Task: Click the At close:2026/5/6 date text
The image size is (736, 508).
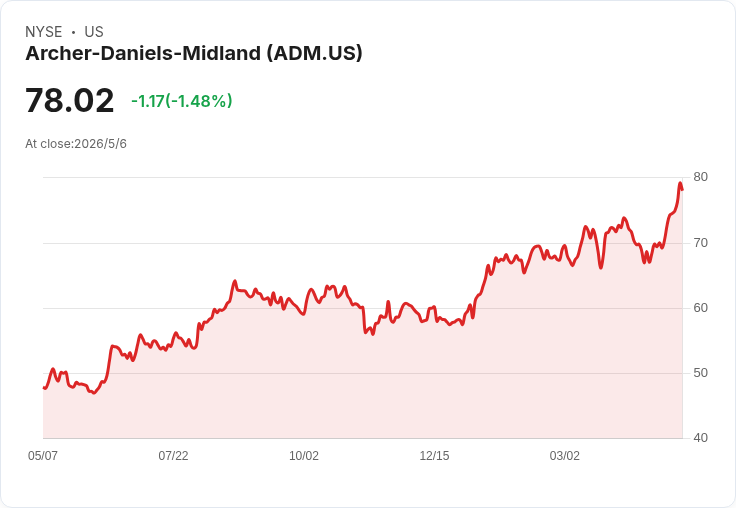Action: [76, 144]
